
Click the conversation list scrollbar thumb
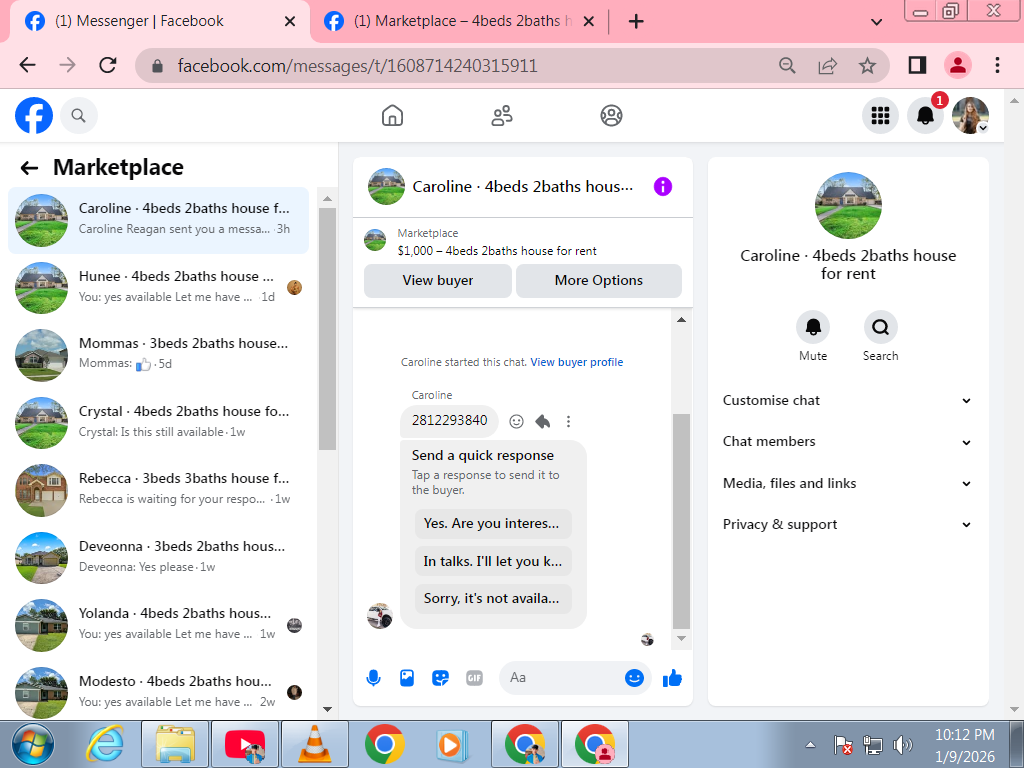[328, 328]
